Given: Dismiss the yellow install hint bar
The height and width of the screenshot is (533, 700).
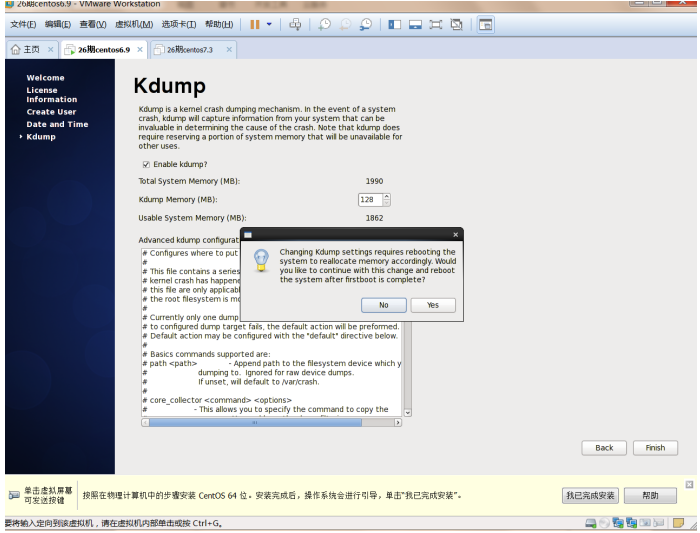Looking at the screenshot, I should pos(689,485).
